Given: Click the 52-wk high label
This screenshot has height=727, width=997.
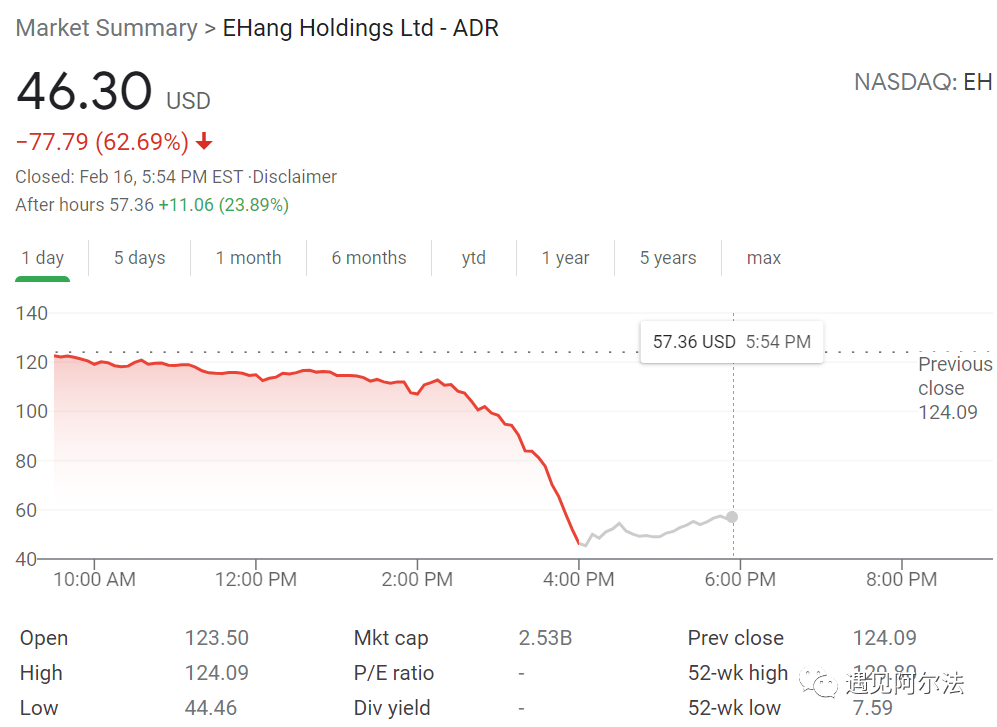Looking at the screenshot, I should [738, 673].
